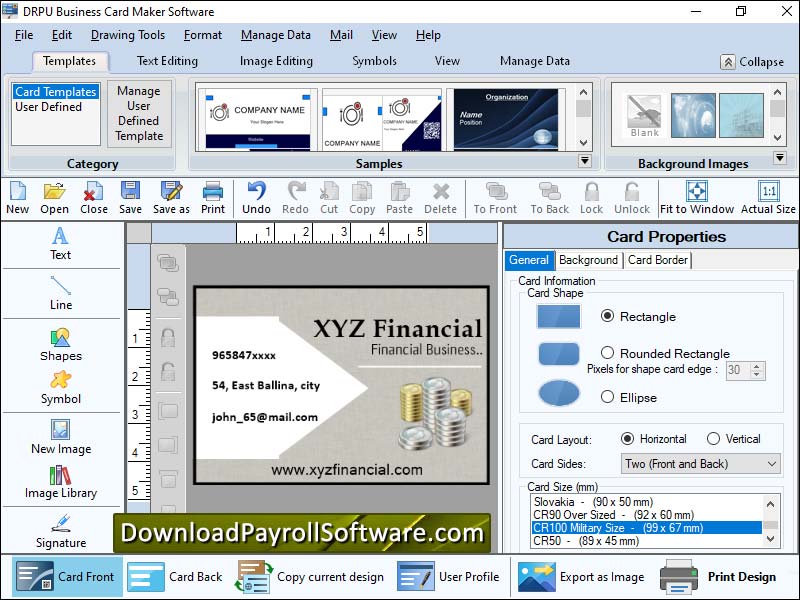Select Card Templates category
800x600 pixels.
(56, 91)
